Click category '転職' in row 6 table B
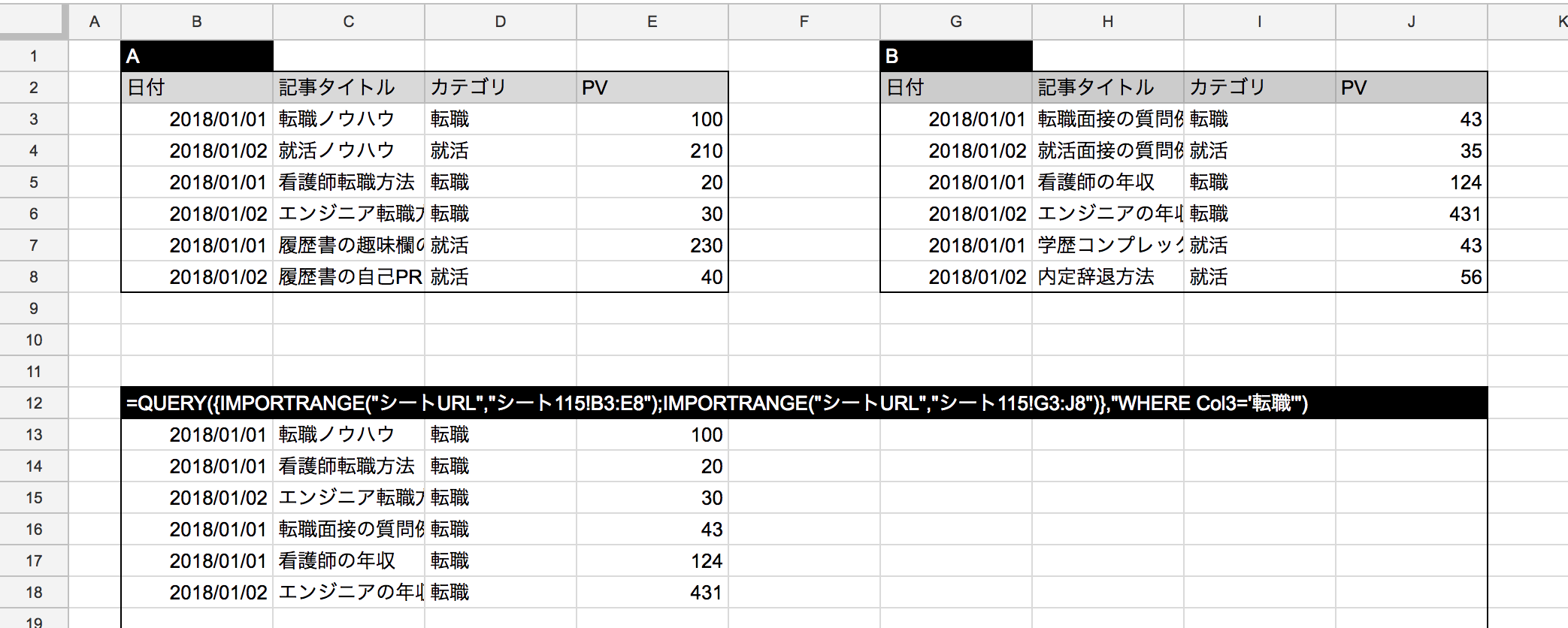 point(1260,214)
